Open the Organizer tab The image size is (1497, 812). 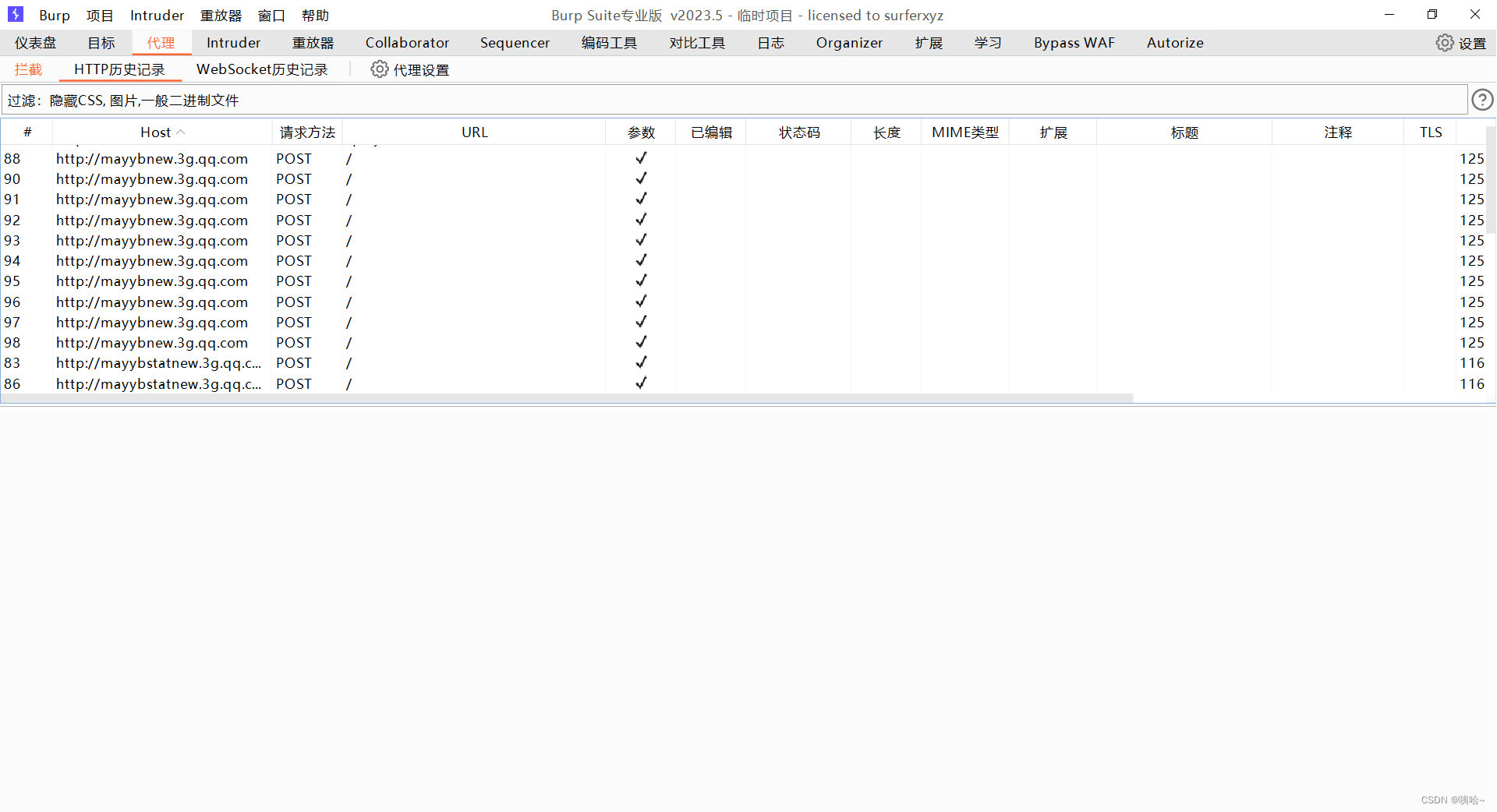pos(849,43)
